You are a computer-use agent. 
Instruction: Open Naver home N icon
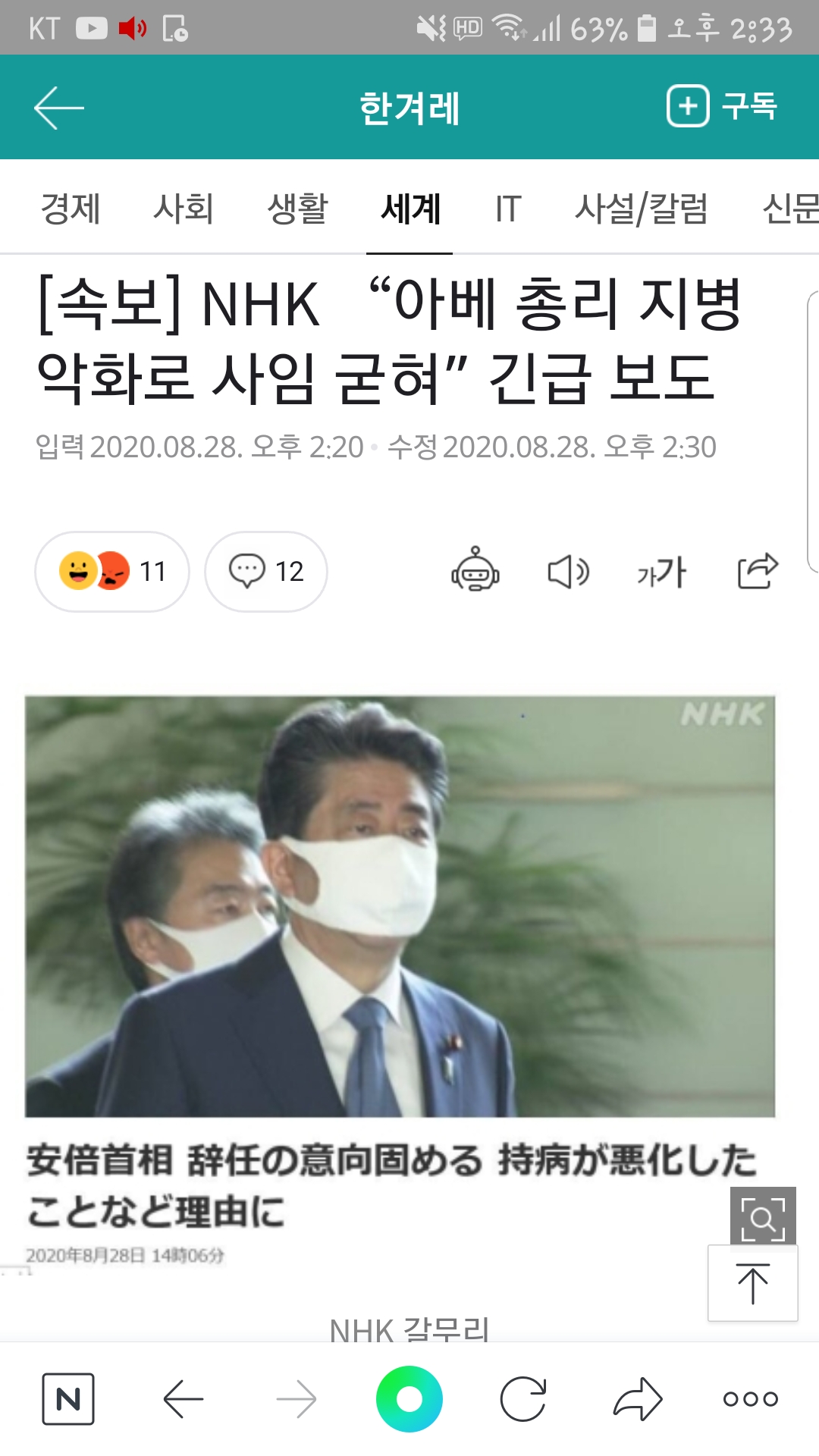68,1398
